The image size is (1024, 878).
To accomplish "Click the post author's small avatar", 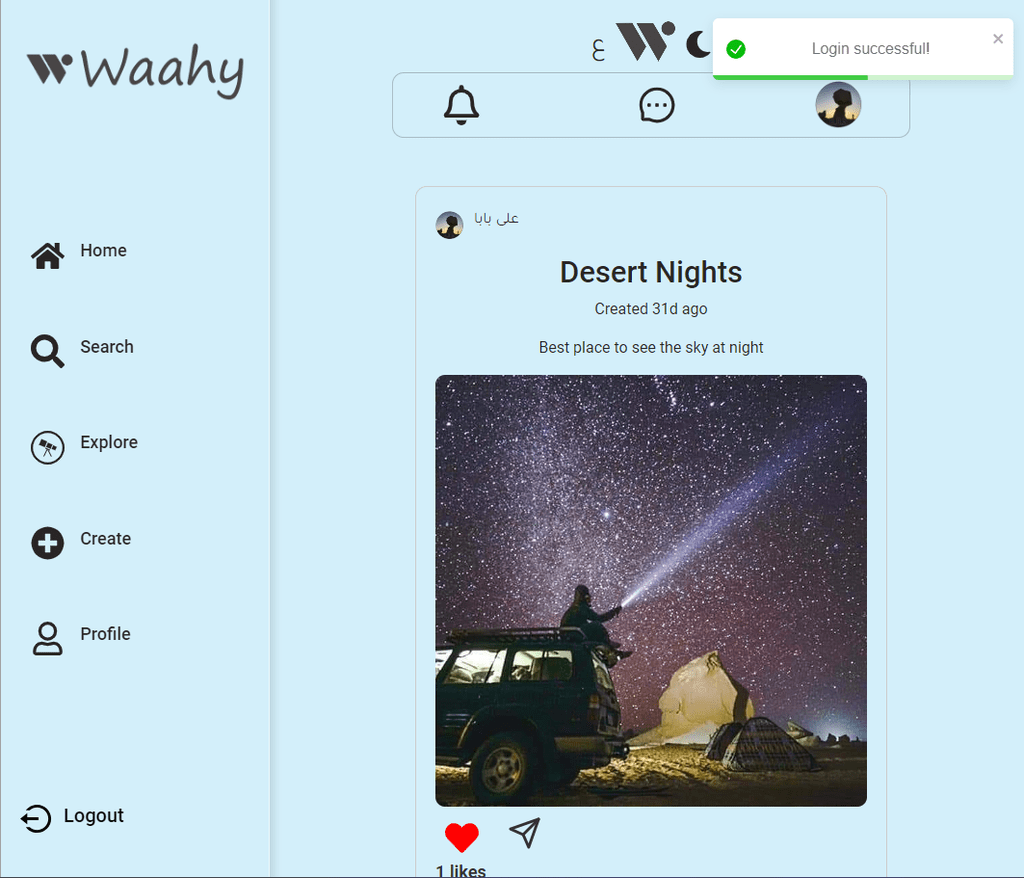I will coord(449,225).
